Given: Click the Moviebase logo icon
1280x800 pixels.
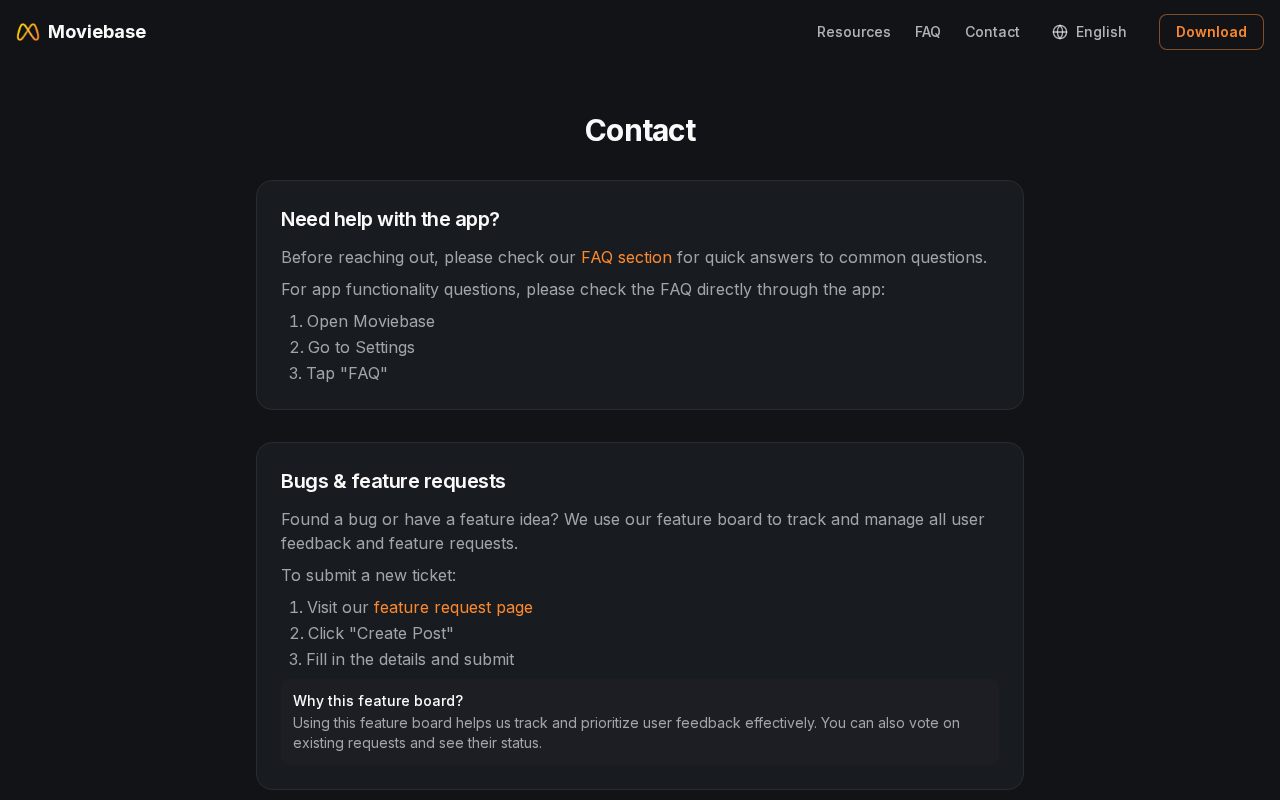Looking at the screenshot, I should point(28,32).
